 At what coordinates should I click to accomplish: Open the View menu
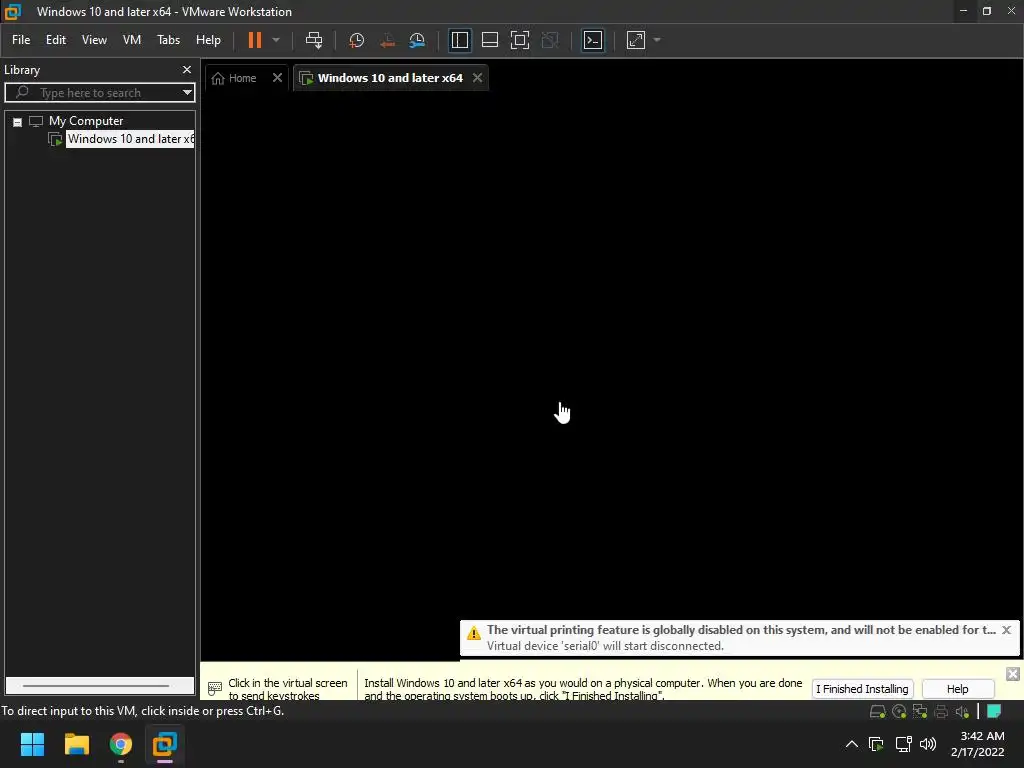tap(94, 40)
